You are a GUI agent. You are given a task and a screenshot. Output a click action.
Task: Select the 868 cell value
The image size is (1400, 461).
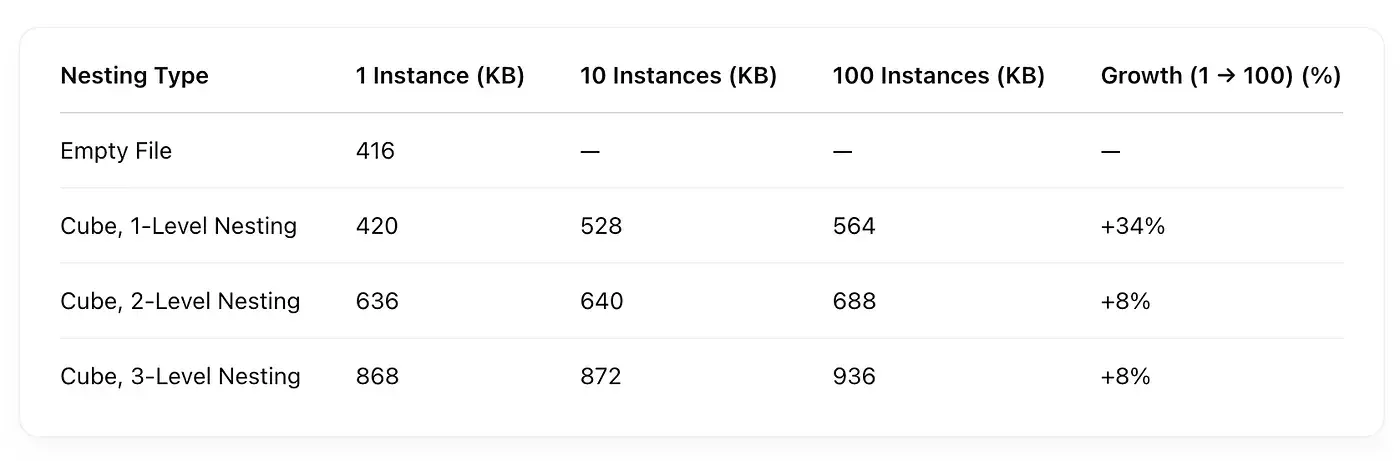[377, 376]
